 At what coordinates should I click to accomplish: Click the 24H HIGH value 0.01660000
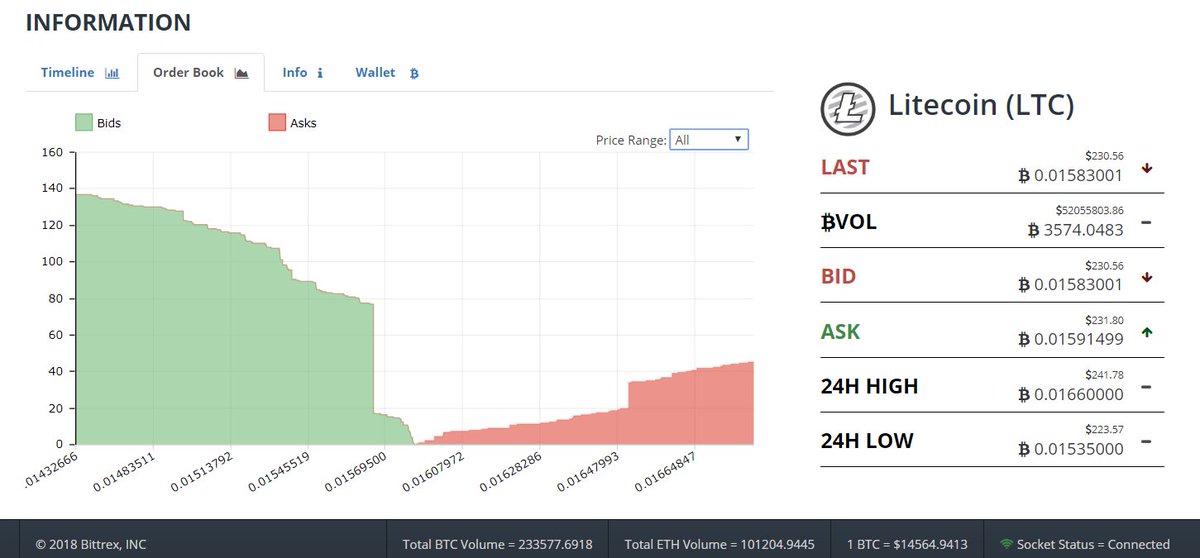pos(1079,394)
